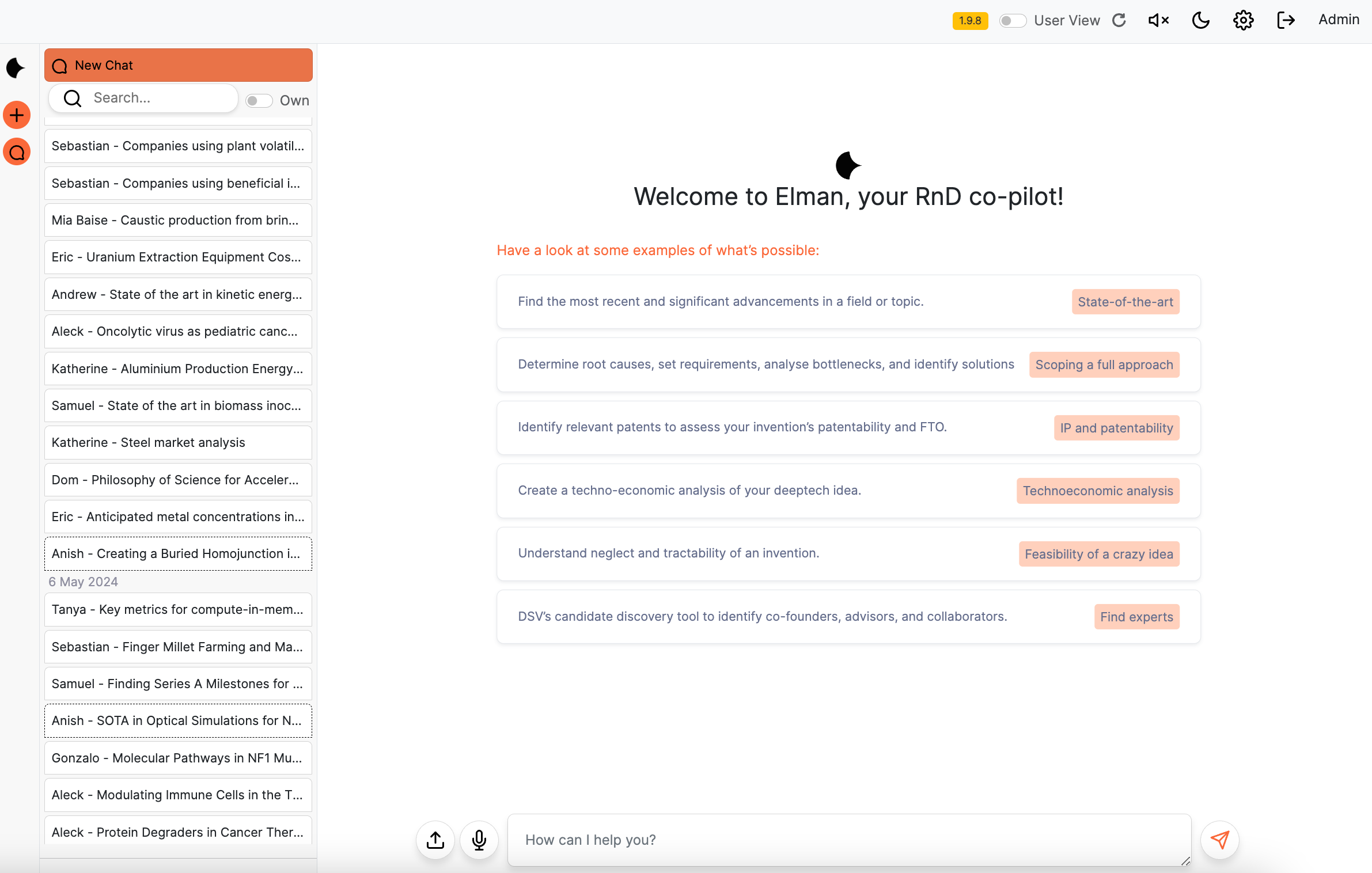Select the Feasibility of a crazy idea tag

click(1099, 554)
